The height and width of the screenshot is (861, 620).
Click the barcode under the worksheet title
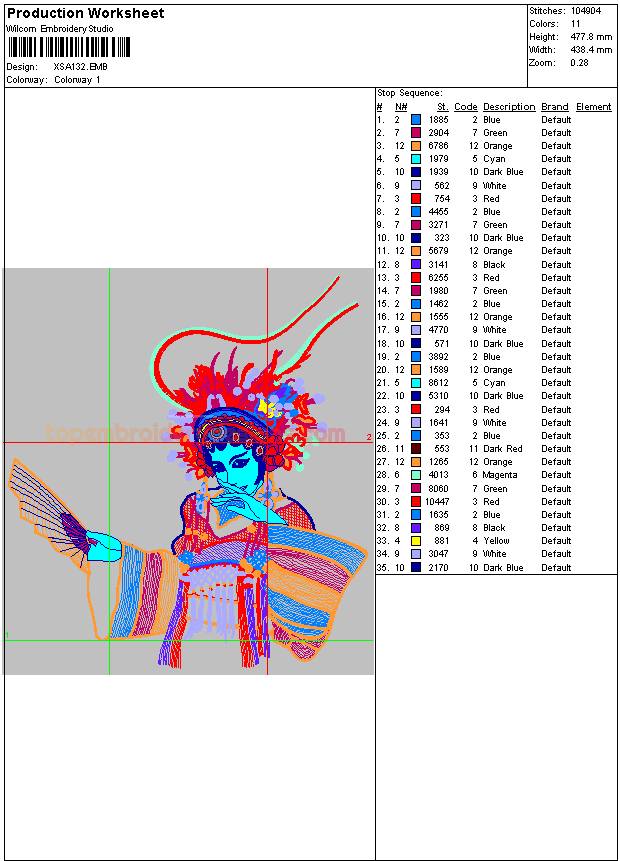coord(69,47)
